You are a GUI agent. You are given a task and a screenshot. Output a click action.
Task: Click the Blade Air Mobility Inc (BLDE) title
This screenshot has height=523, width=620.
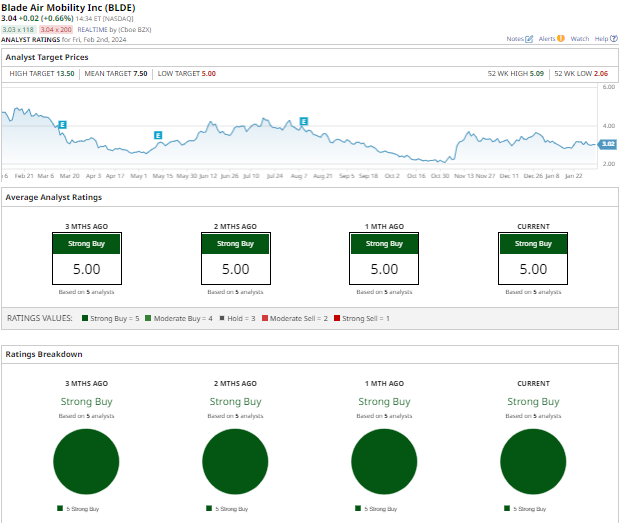(x=69, y=8)
